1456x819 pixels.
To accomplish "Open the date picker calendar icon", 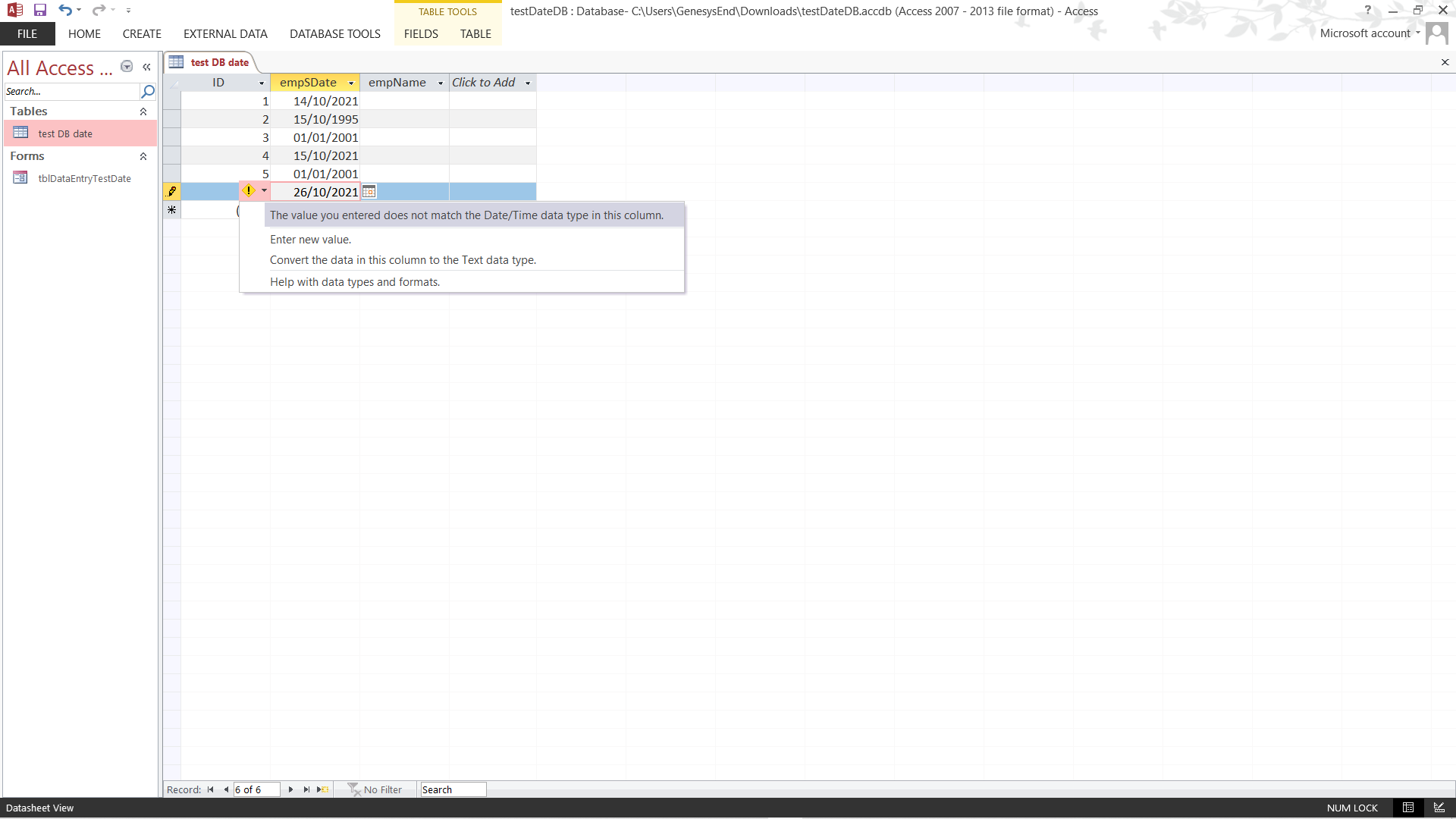I will coord(369,192).
